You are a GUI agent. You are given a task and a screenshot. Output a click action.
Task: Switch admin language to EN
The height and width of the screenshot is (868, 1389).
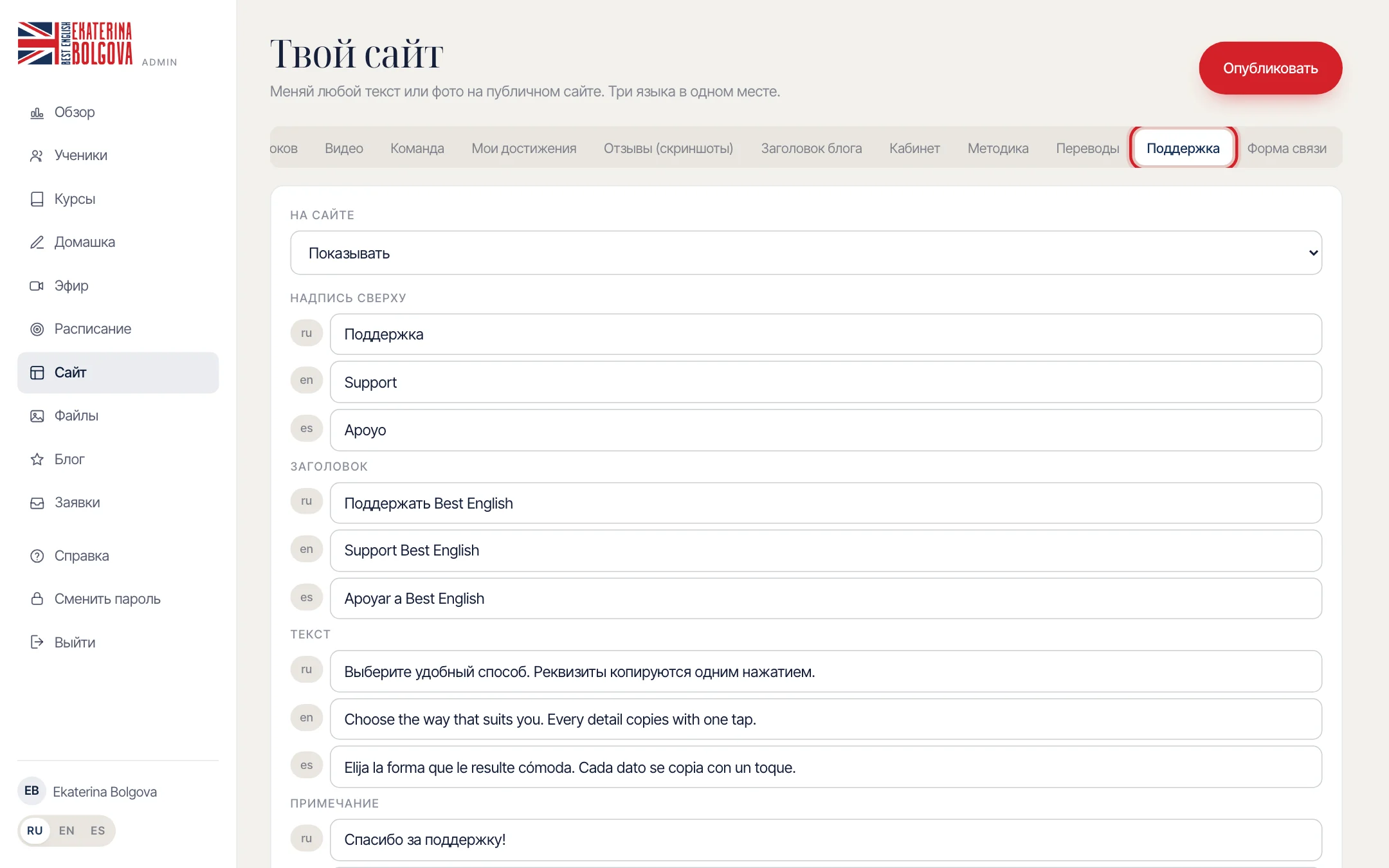tap(66, 831)
